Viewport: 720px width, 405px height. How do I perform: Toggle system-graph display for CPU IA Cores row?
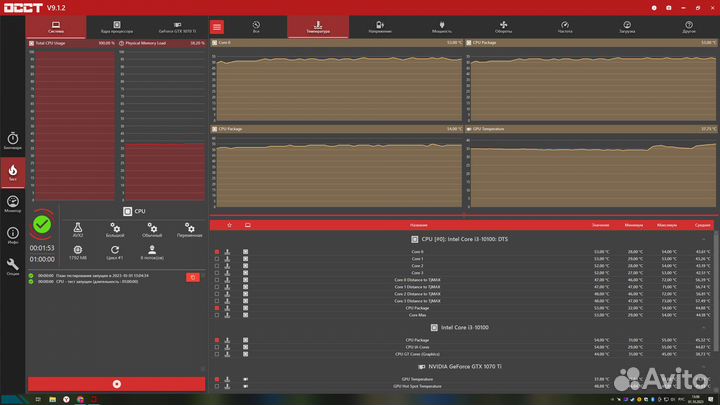click(245, 347)
